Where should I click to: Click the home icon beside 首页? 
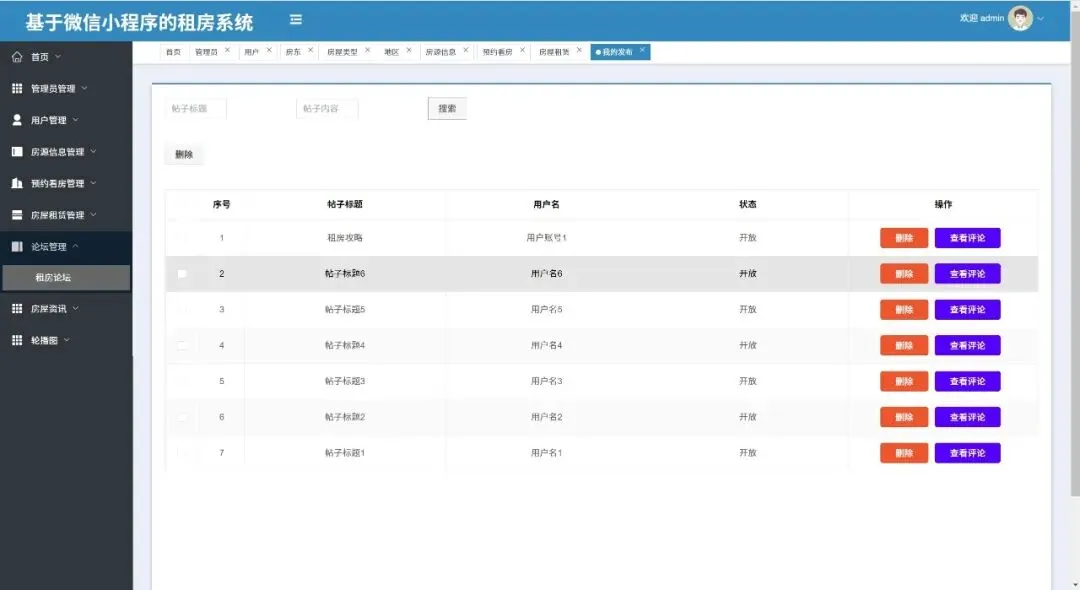17,57
